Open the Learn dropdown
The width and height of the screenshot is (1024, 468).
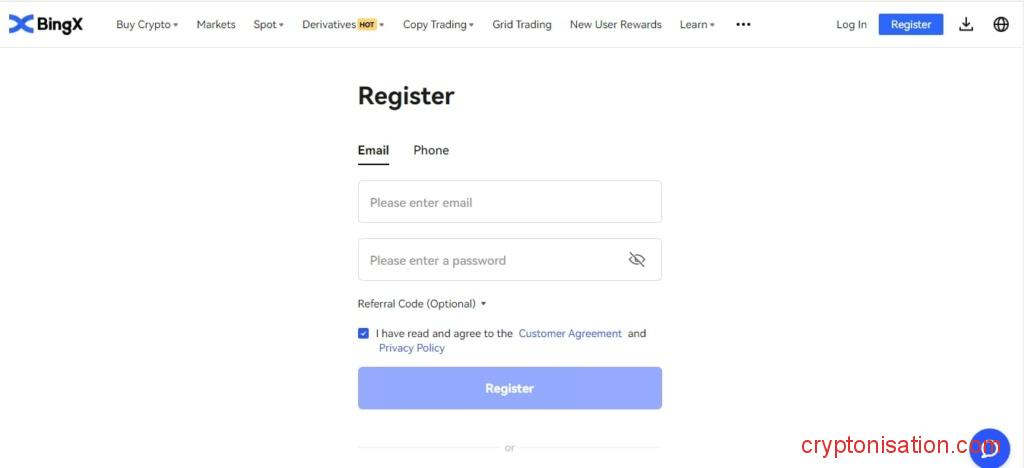[697, 24]
